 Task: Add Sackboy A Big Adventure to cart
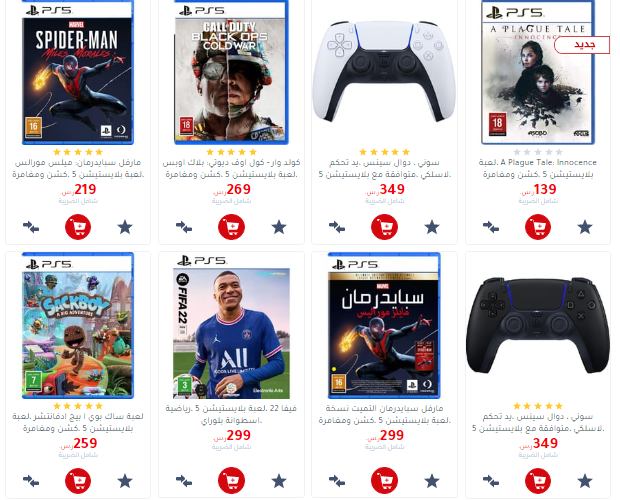78,481
